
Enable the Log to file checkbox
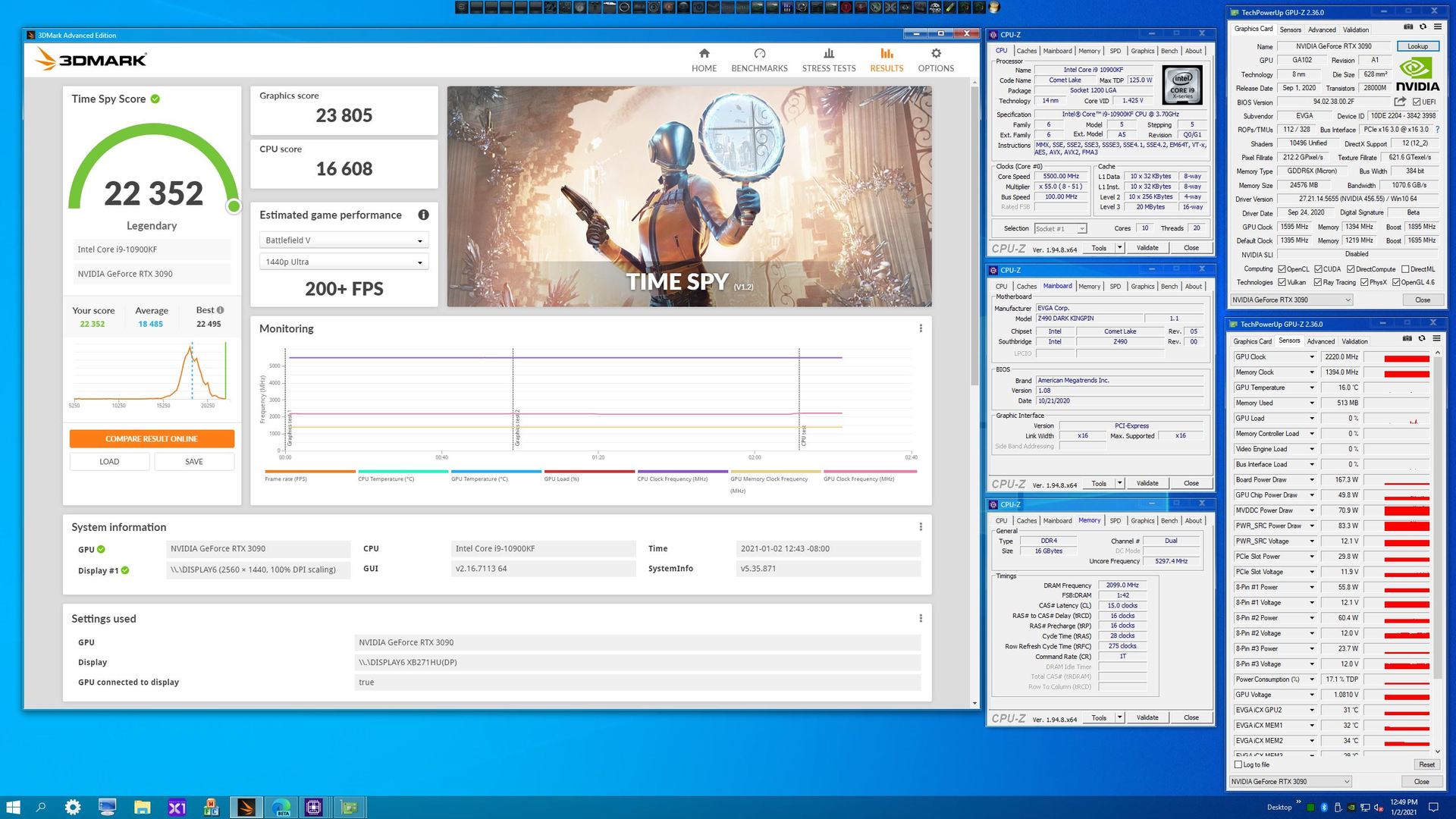point(1238,764)
